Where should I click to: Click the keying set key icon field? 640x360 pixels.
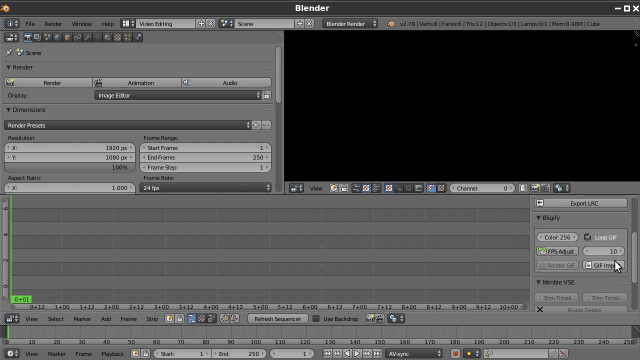tap(516, 353)
